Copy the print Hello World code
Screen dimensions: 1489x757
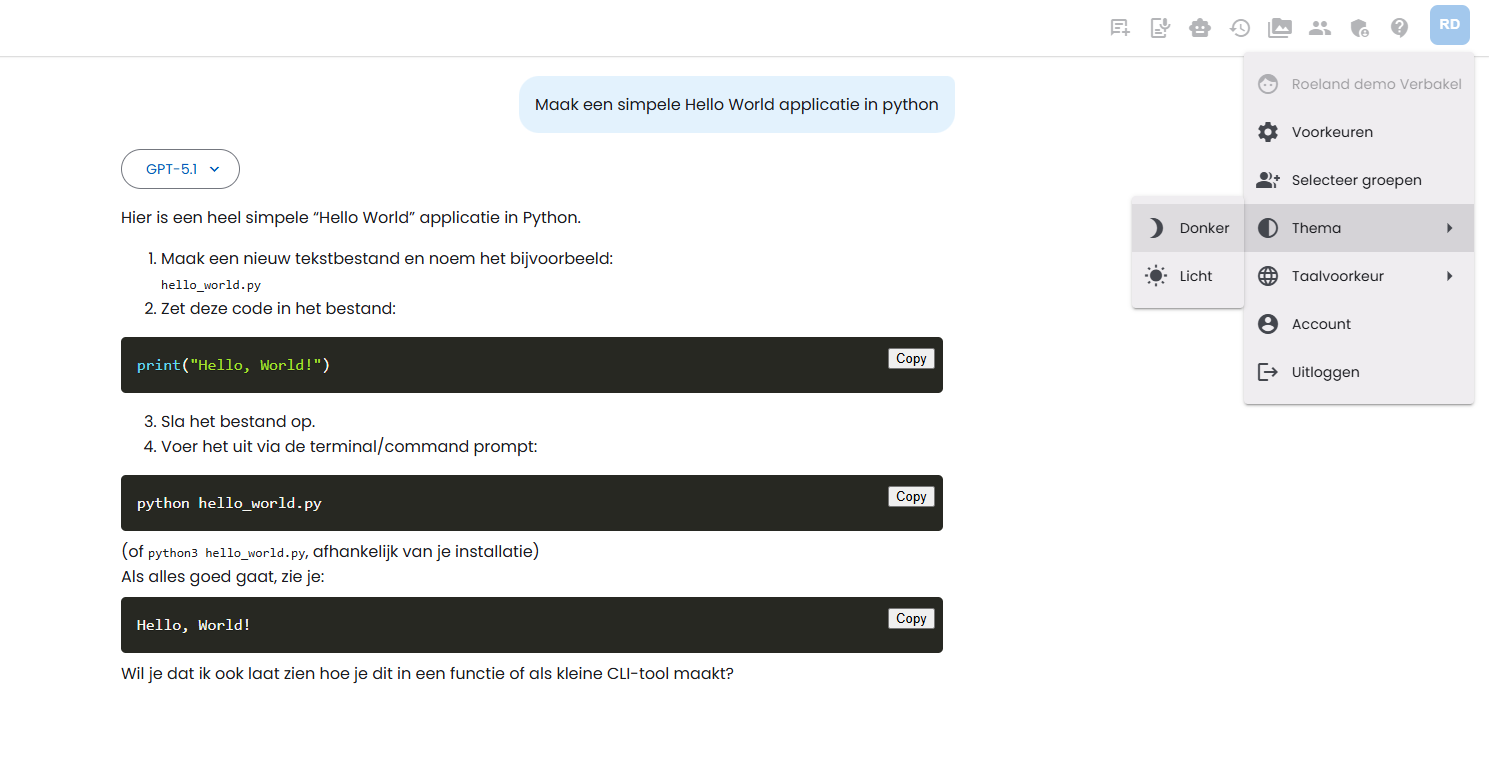click(x=911, y=359)
